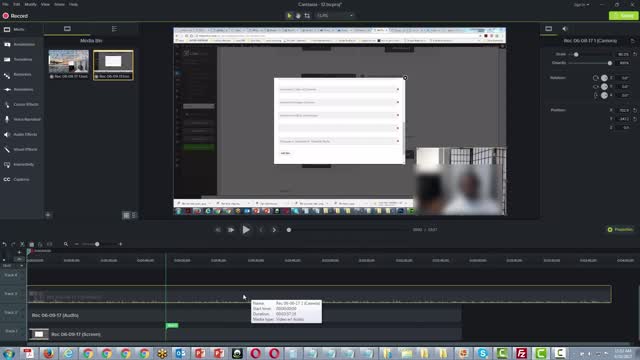This screenshot has height=360, width=640.
Task: Click the step-forward frame button
Action: tap(231, 230)
